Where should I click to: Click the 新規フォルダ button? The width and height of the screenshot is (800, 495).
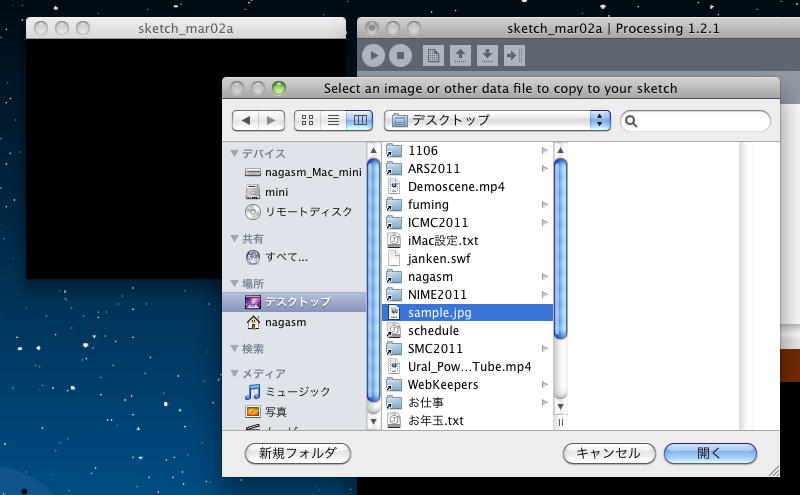coord(298,453)
